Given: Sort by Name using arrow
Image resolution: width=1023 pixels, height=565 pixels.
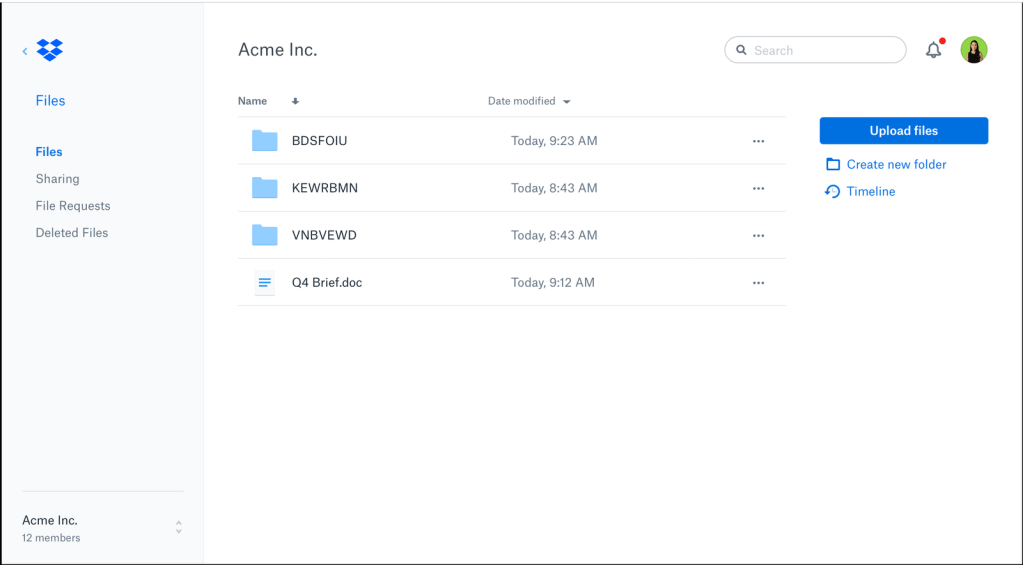Looking at the screenshot, I should click(295, 102).
